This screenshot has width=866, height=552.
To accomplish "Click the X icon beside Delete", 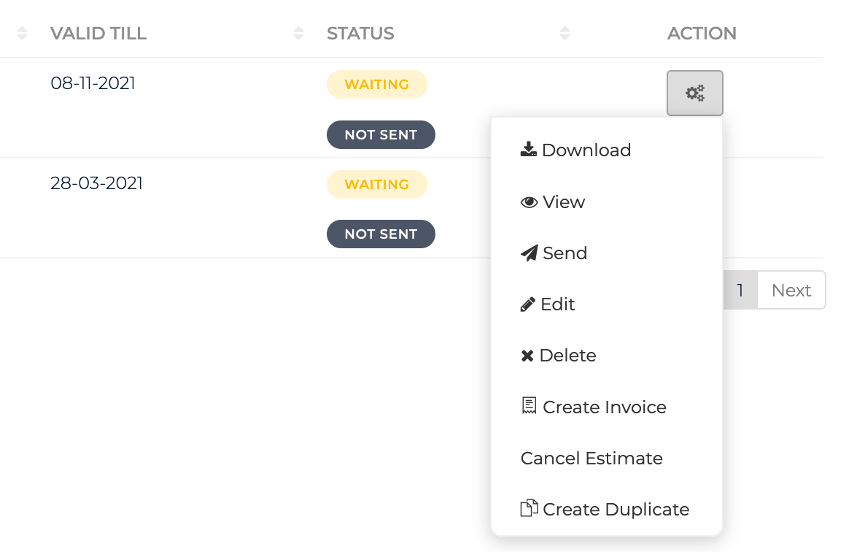I will click(527, 356).
